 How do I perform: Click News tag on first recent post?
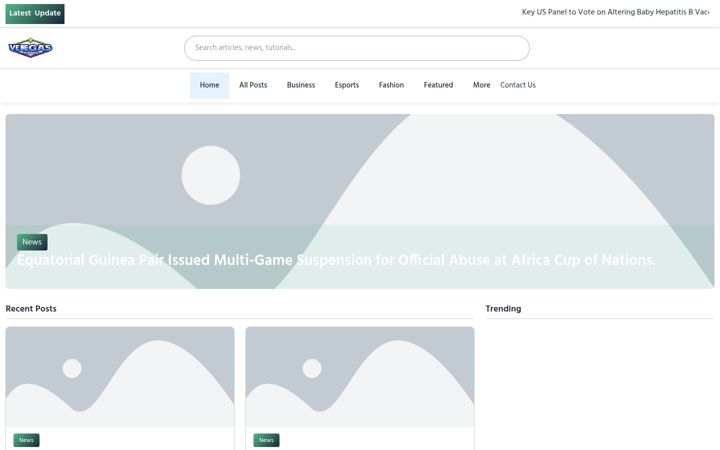(26, 440)
